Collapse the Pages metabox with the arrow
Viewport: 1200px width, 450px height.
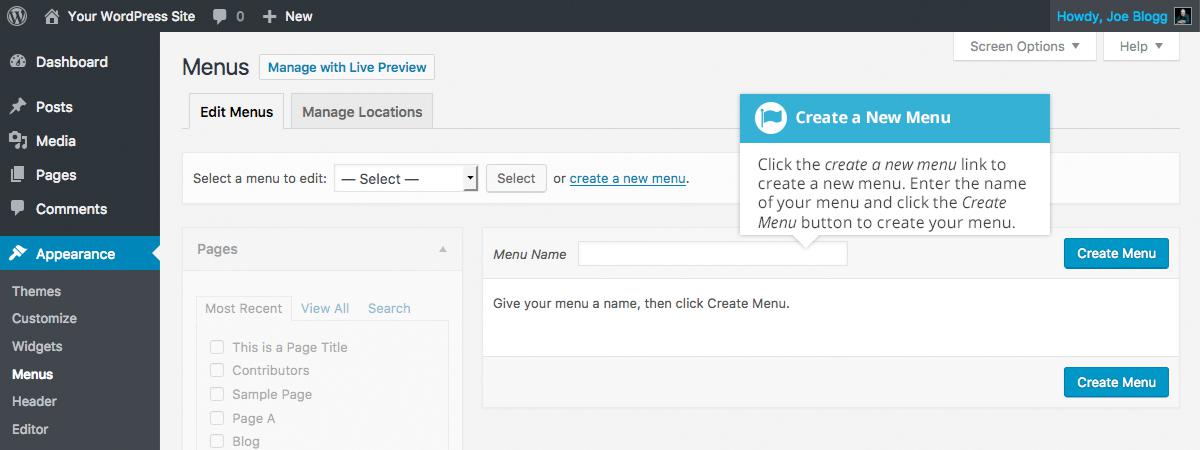point(443,249)
